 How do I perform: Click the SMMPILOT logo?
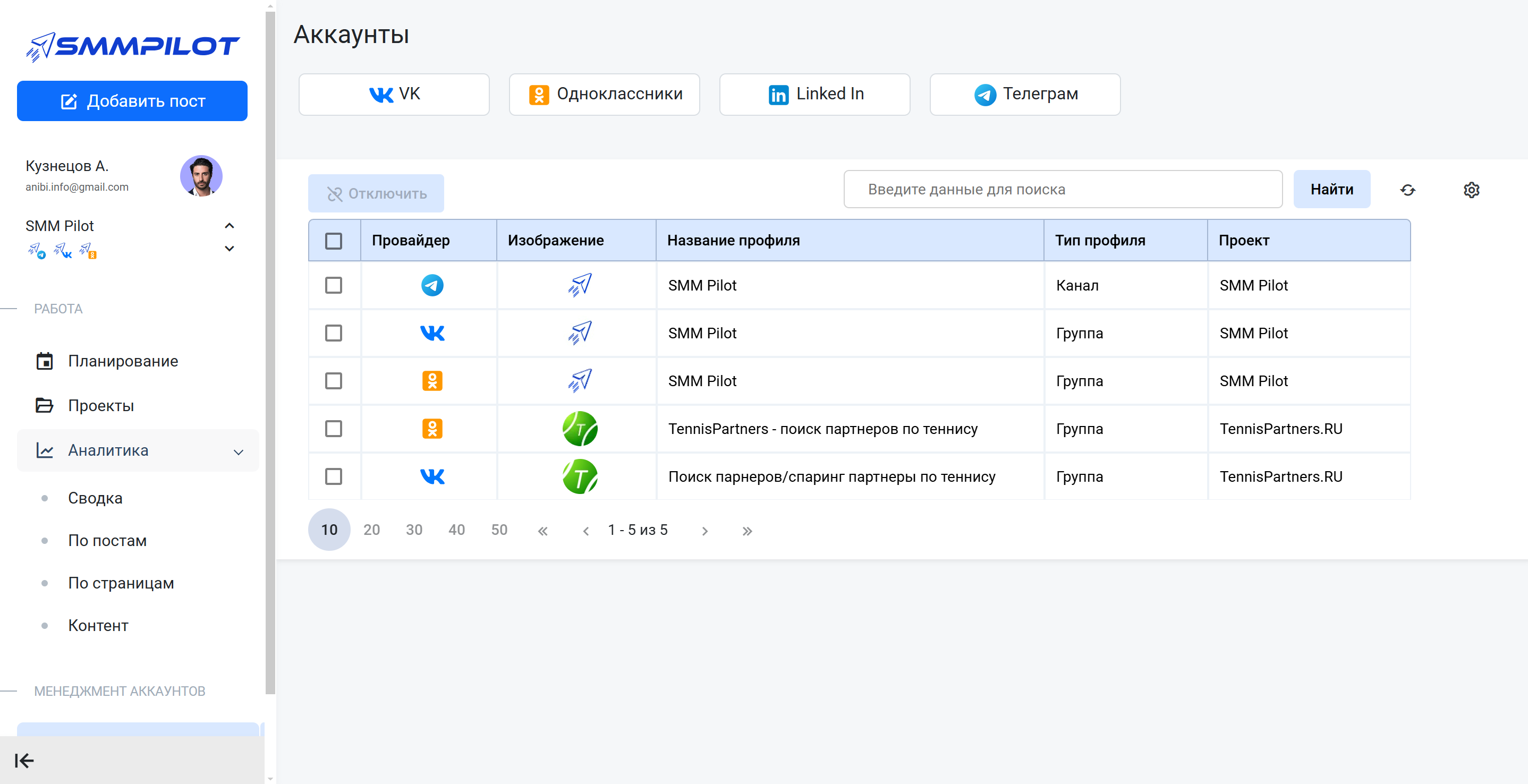tap(132, 46)
